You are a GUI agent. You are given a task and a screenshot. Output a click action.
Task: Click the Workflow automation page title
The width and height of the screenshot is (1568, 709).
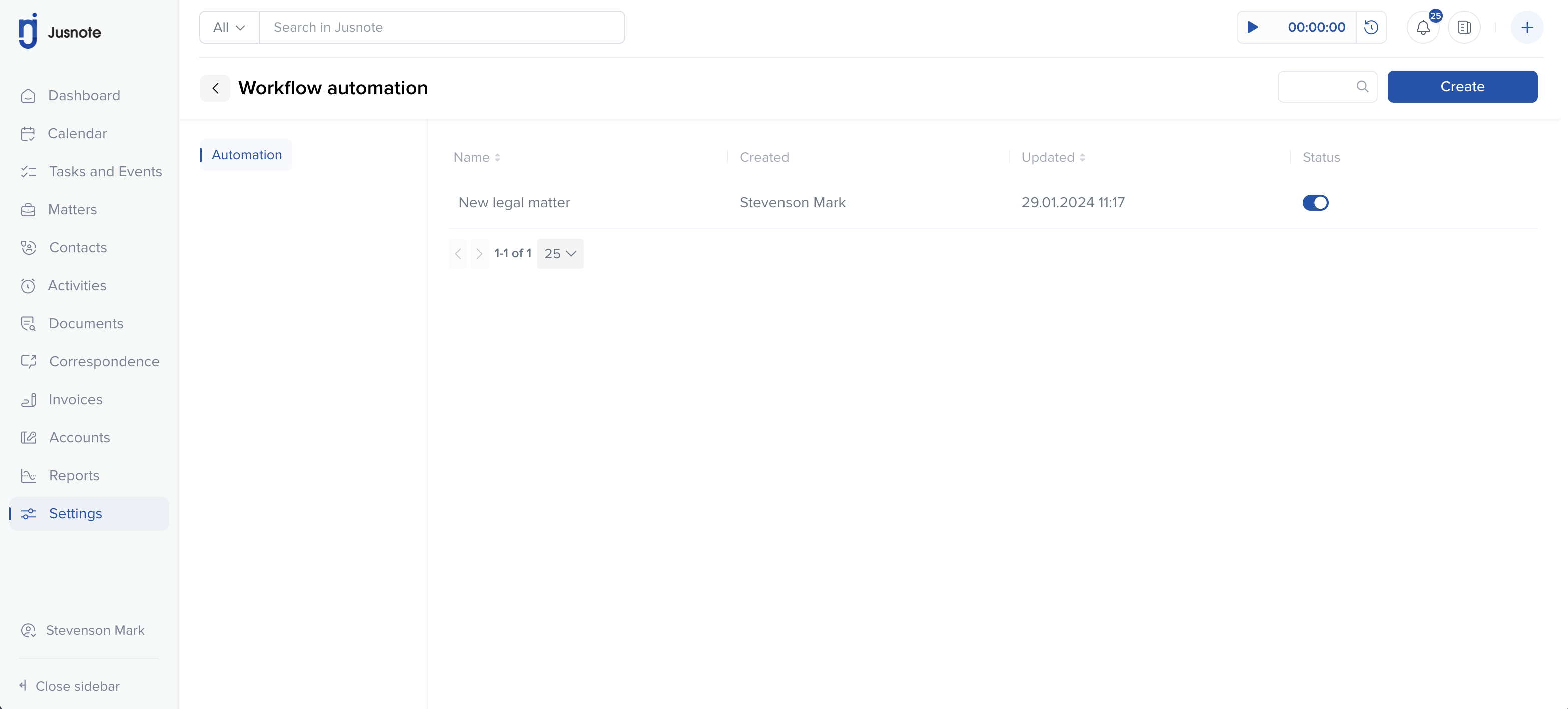[x=332, y=89]
